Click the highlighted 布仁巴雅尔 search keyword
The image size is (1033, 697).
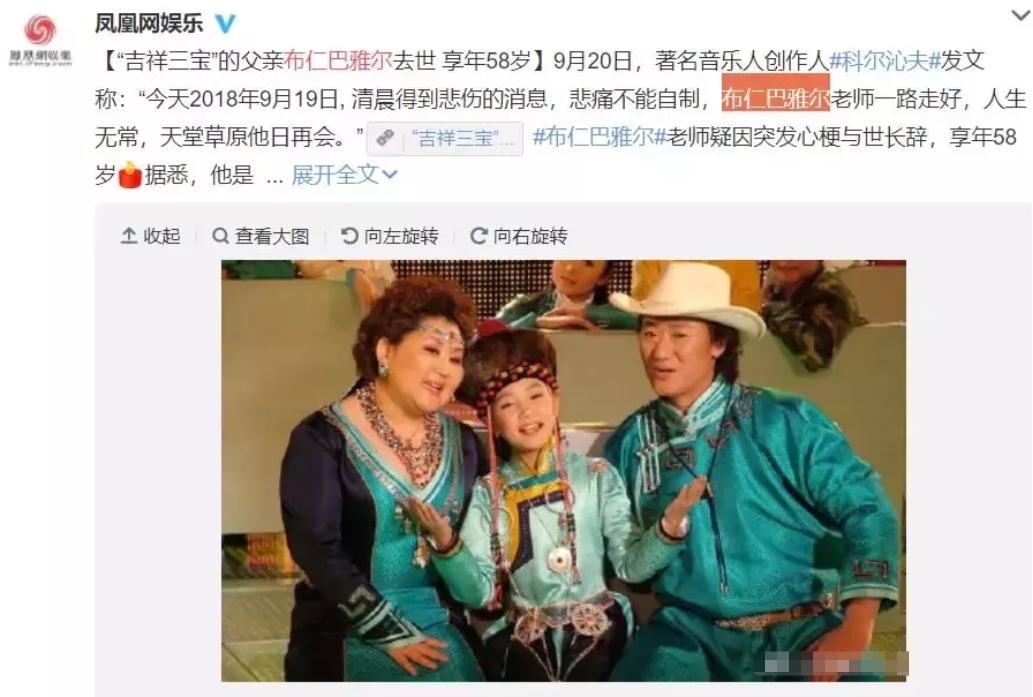pos(775,99)
